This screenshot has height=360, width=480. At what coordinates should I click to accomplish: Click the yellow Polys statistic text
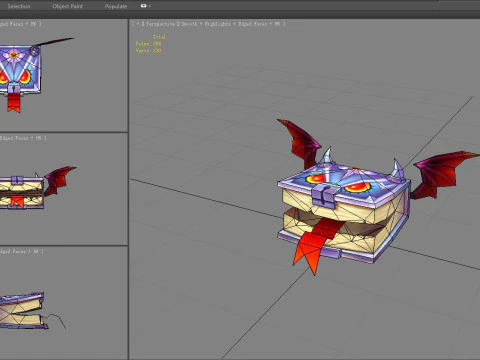pos(148,44)
